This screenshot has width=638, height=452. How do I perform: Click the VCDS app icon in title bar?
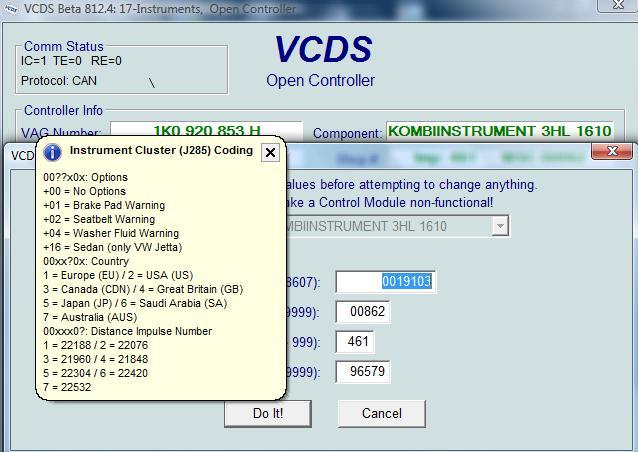tap(11, 9)
